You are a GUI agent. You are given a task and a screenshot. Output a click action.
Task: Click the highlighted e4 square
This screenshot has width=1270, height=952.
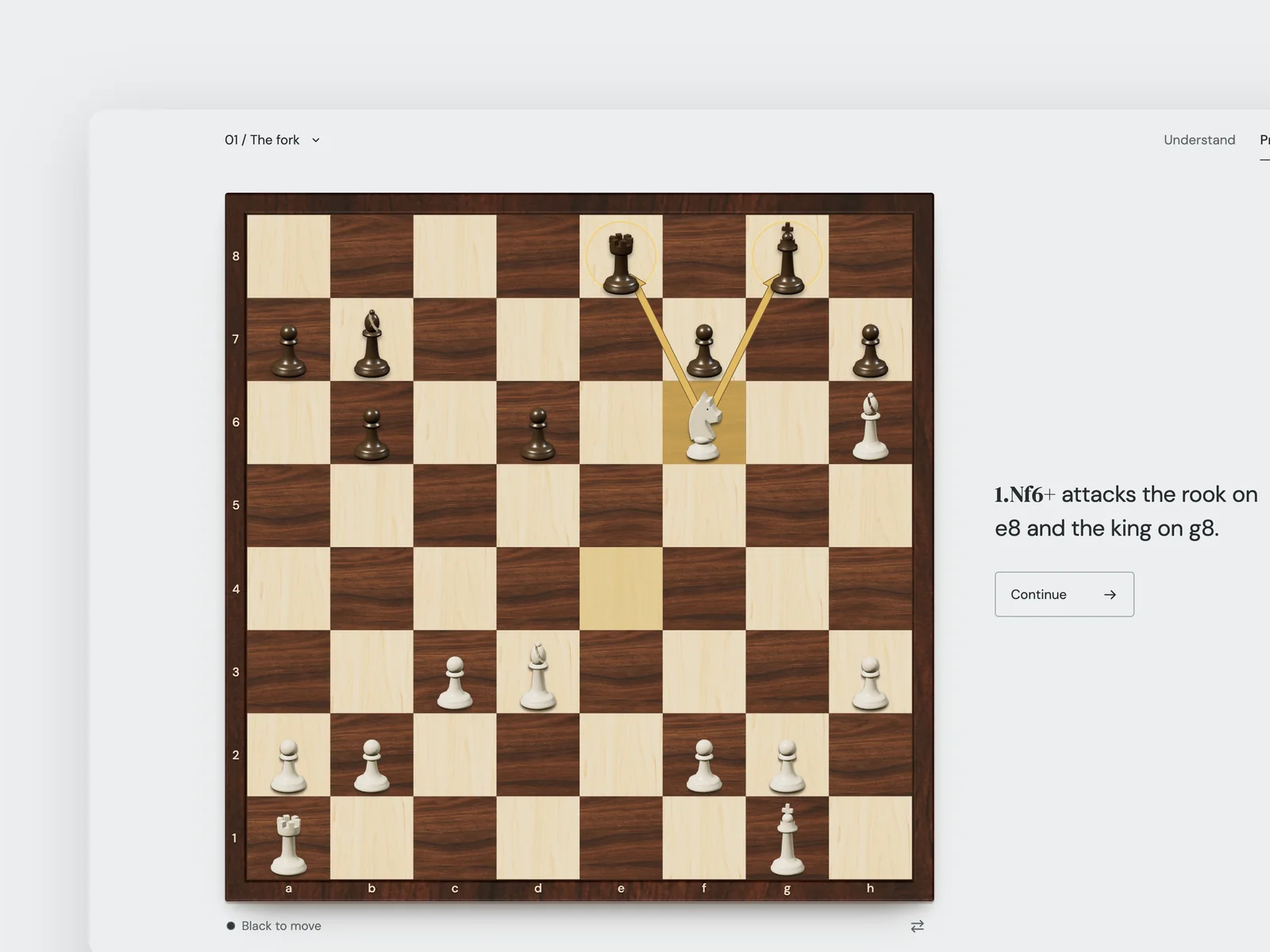621,589
